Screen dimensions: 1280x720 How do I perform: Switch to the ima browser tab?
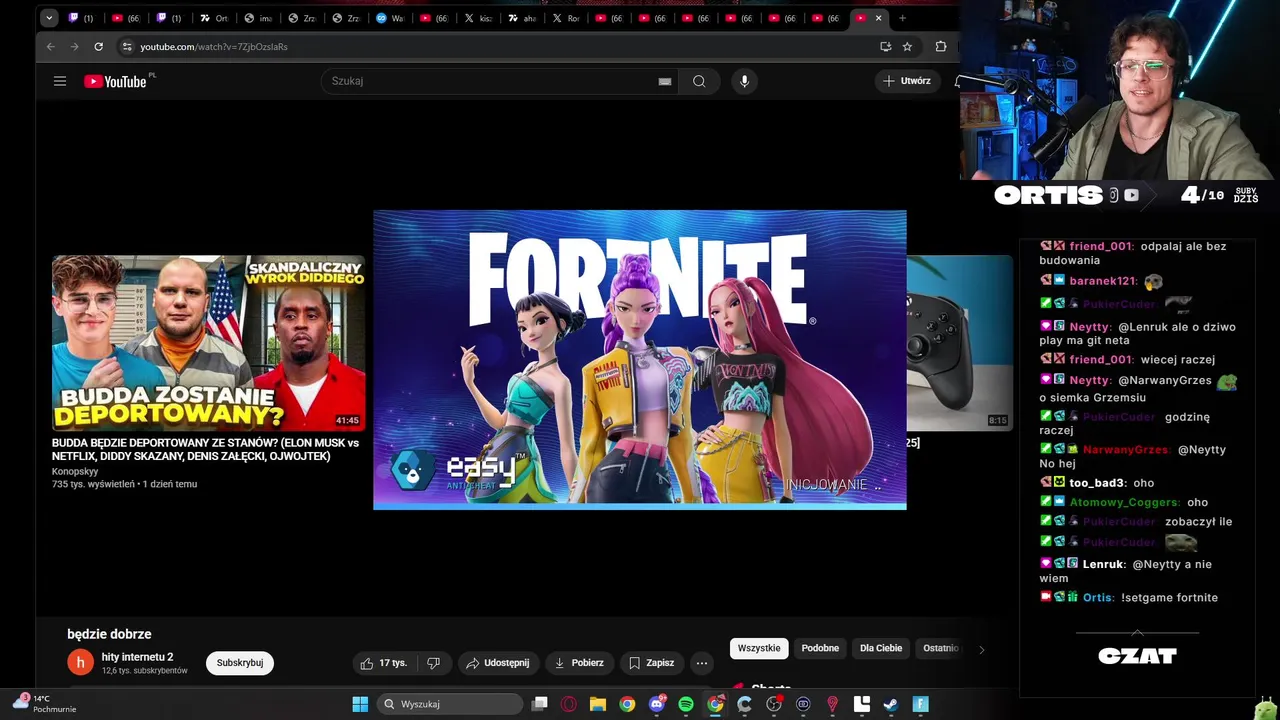(258, 18)
